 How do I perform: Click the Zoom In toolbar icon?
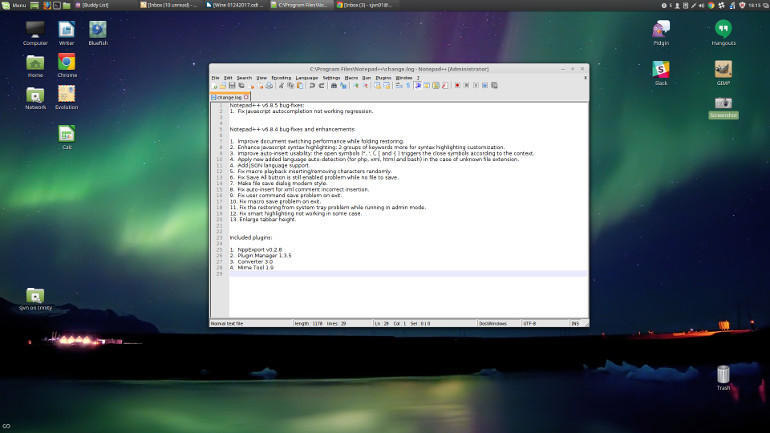coord(356,85)
